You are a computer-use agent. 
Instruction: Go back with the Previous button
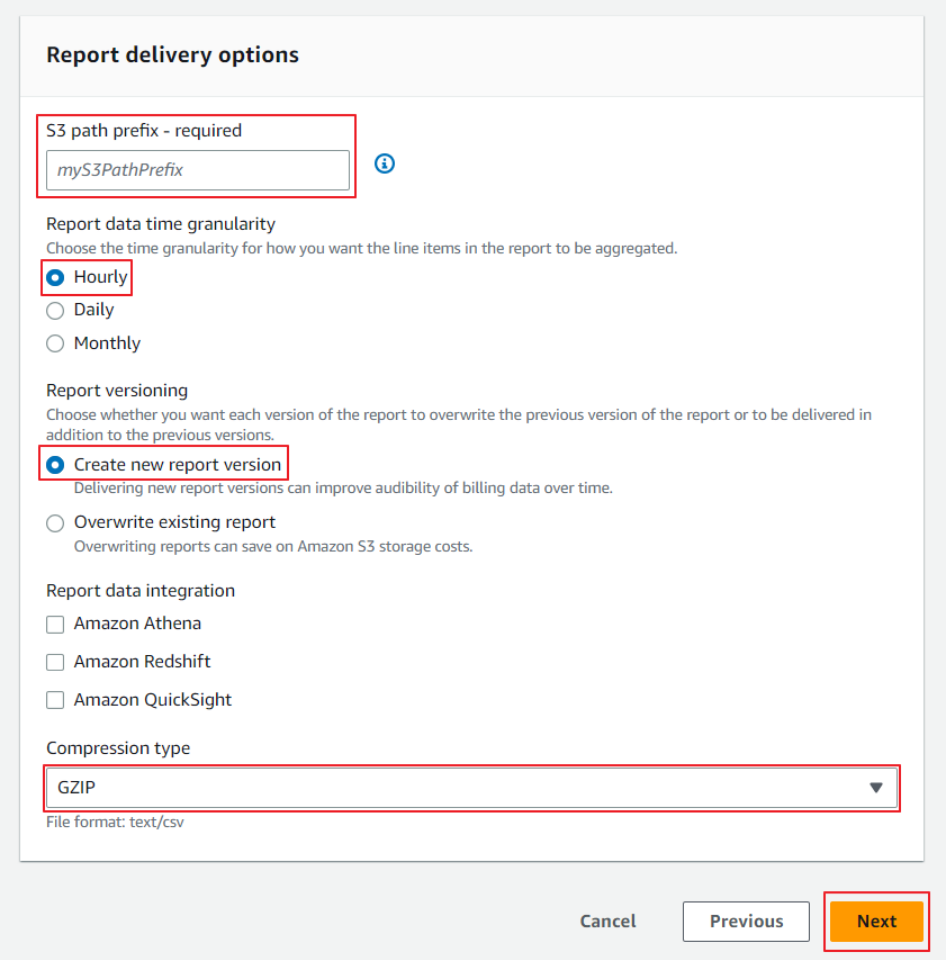pyautogui.click(x=746, y=921)
